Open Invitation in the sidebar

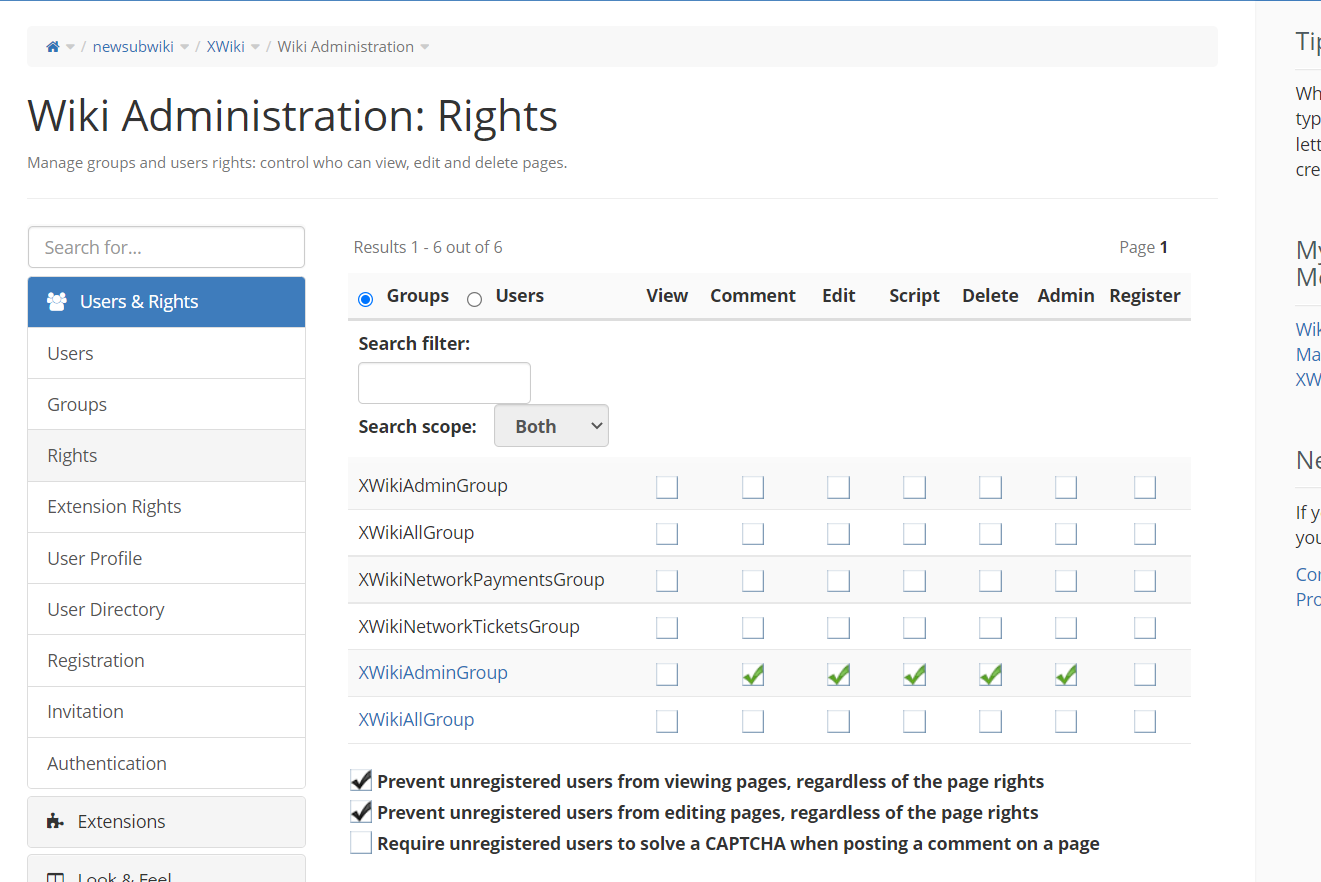click(x=166, y=712)
